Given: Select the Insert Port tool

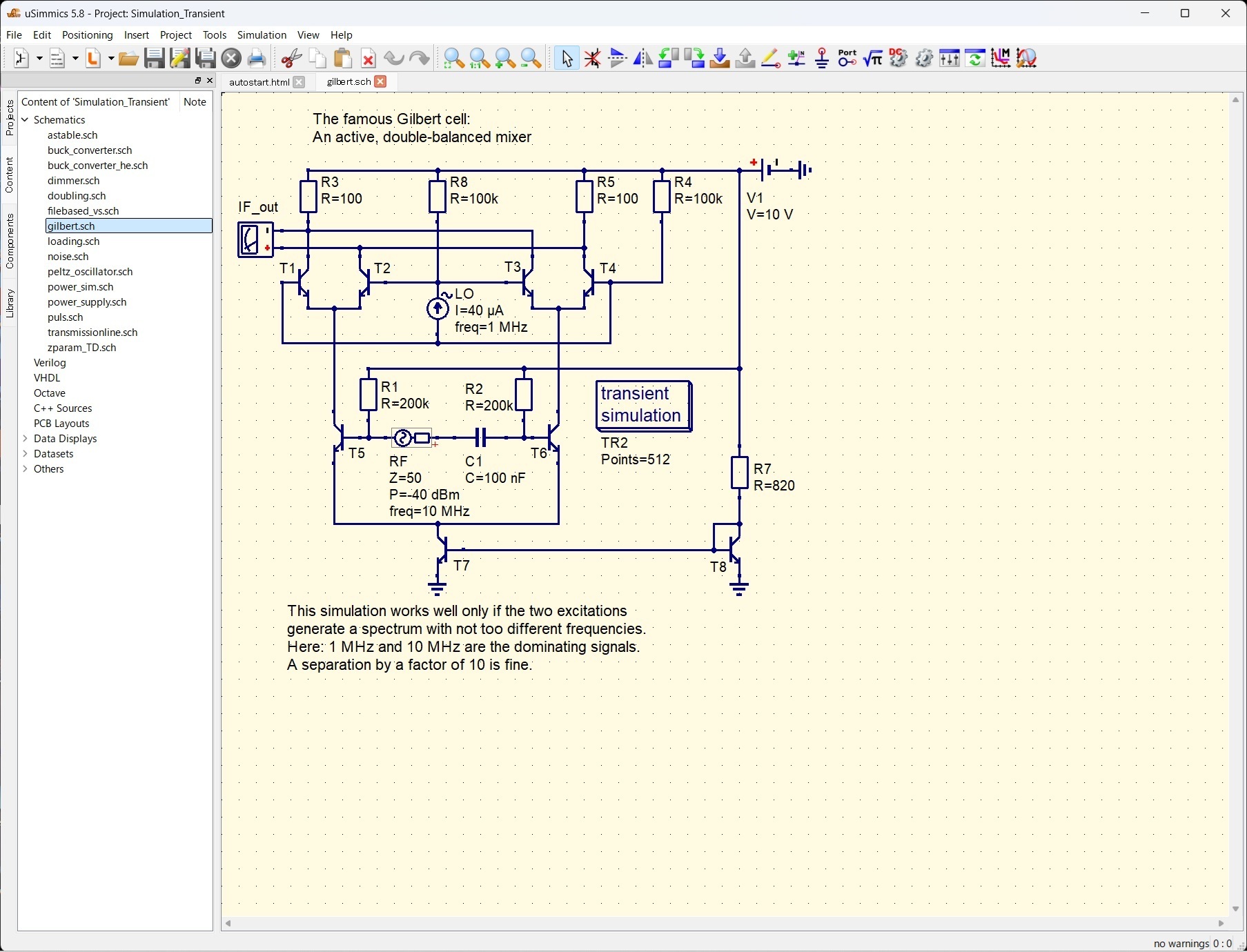Looking at the screenshot, I should coord(847,59).
